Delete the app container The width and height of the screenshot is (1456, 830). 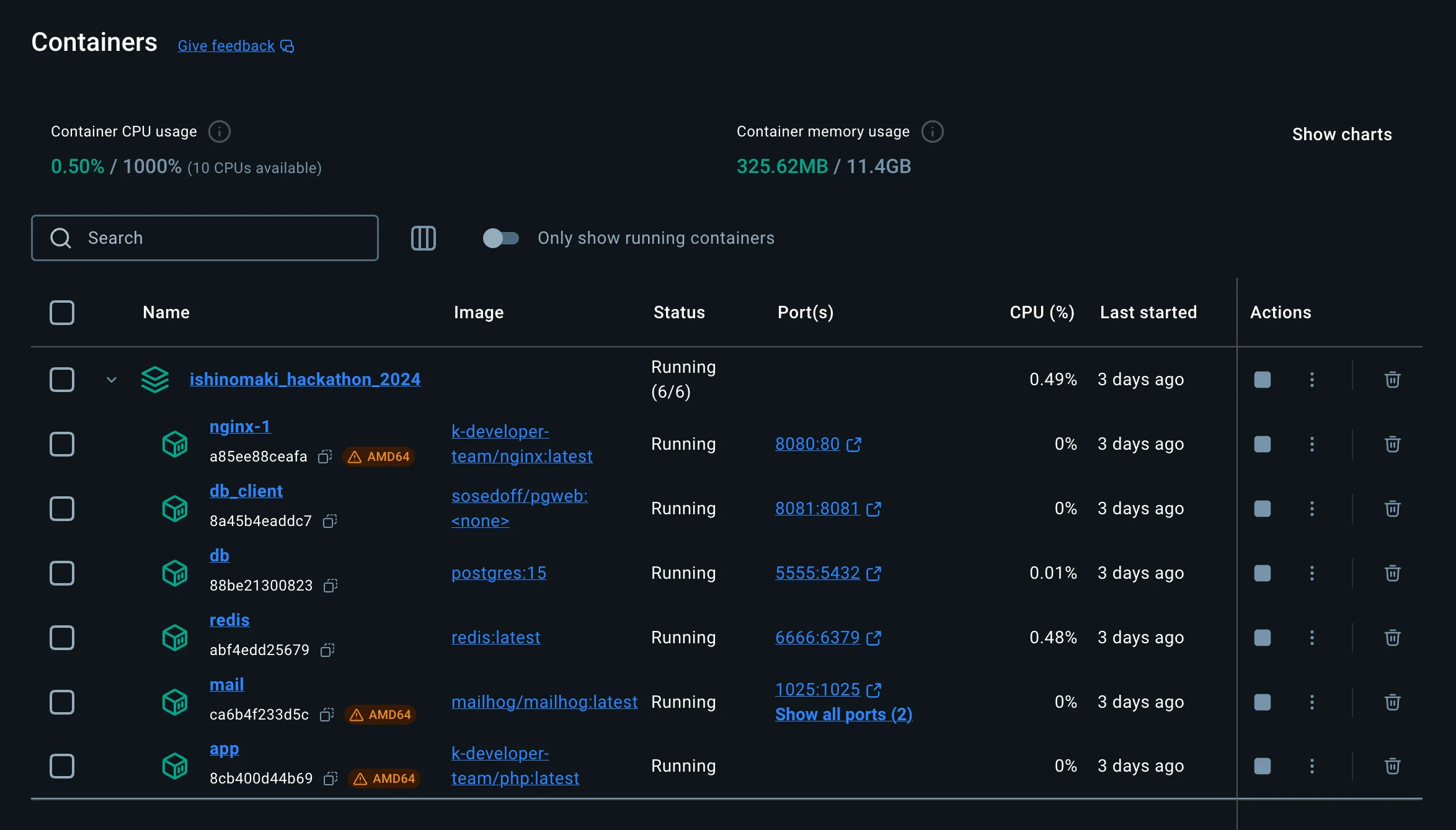click(1392, 766)
